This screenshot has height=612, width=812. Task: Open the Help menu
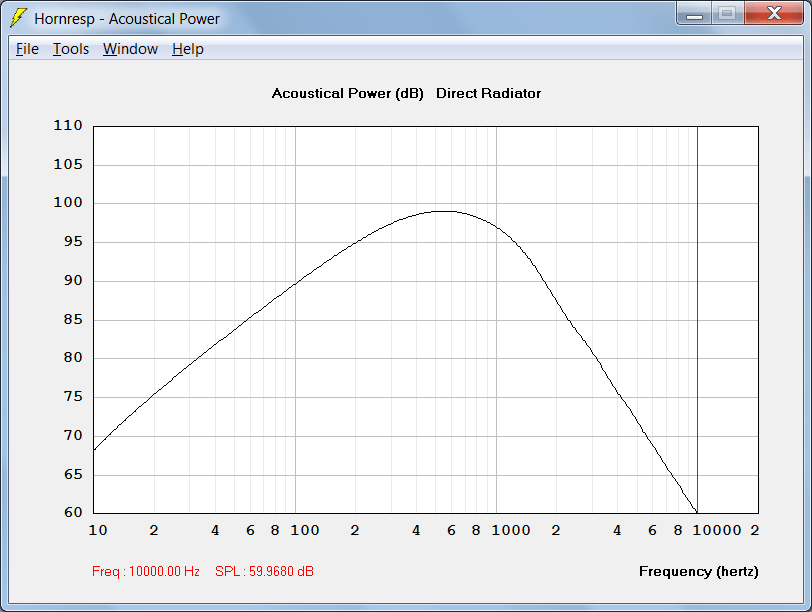(x=188, y=49)
